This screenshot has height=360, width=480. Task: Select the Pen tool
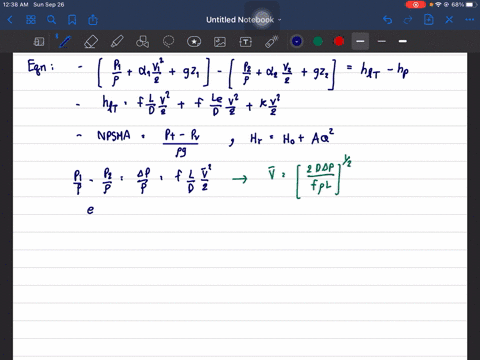click(x=64, y=42)
